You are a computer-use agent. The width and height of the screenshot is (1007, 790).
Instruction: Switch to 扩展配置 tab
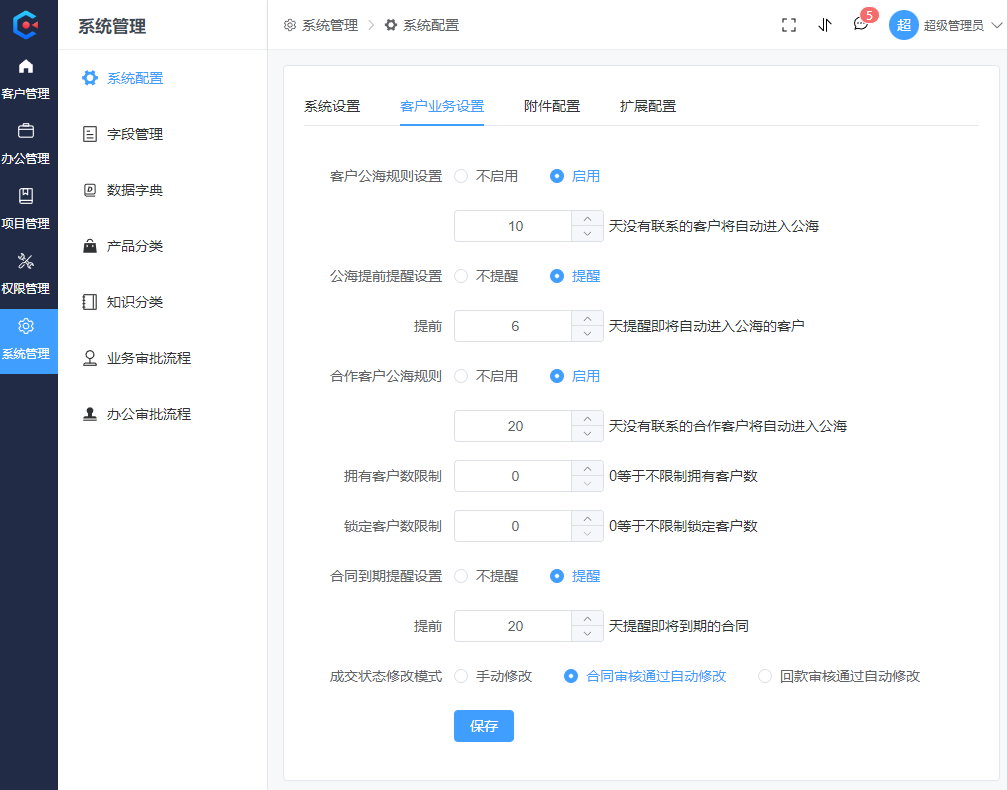tap(647, 107)
